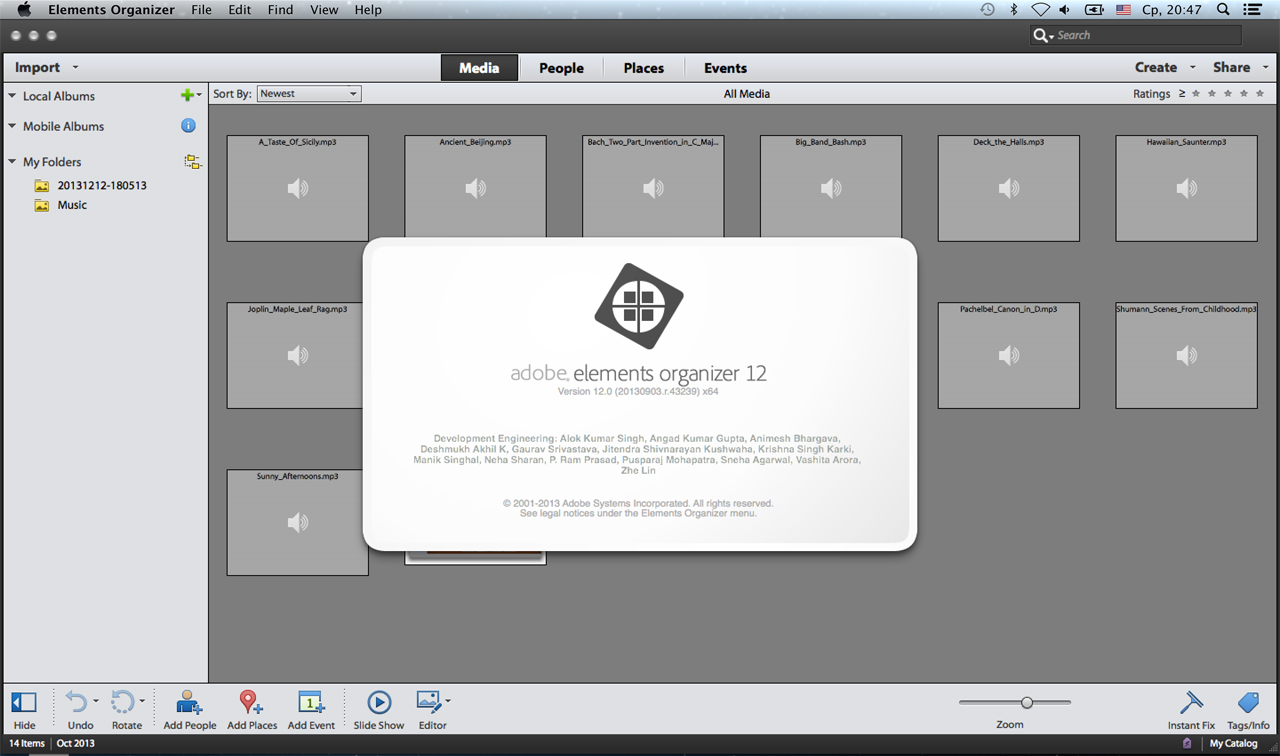Adjust the thumbnail Zoom slider handle
Image resolution: width=1280 pixels, height=756 pixels.
[1027, 702]
